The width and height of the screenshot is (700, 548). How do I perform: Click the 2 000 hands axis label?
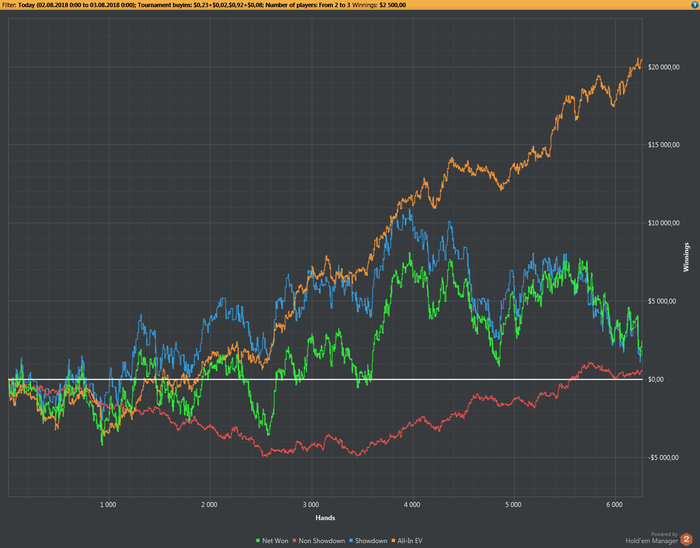click(x=209, y=504)
